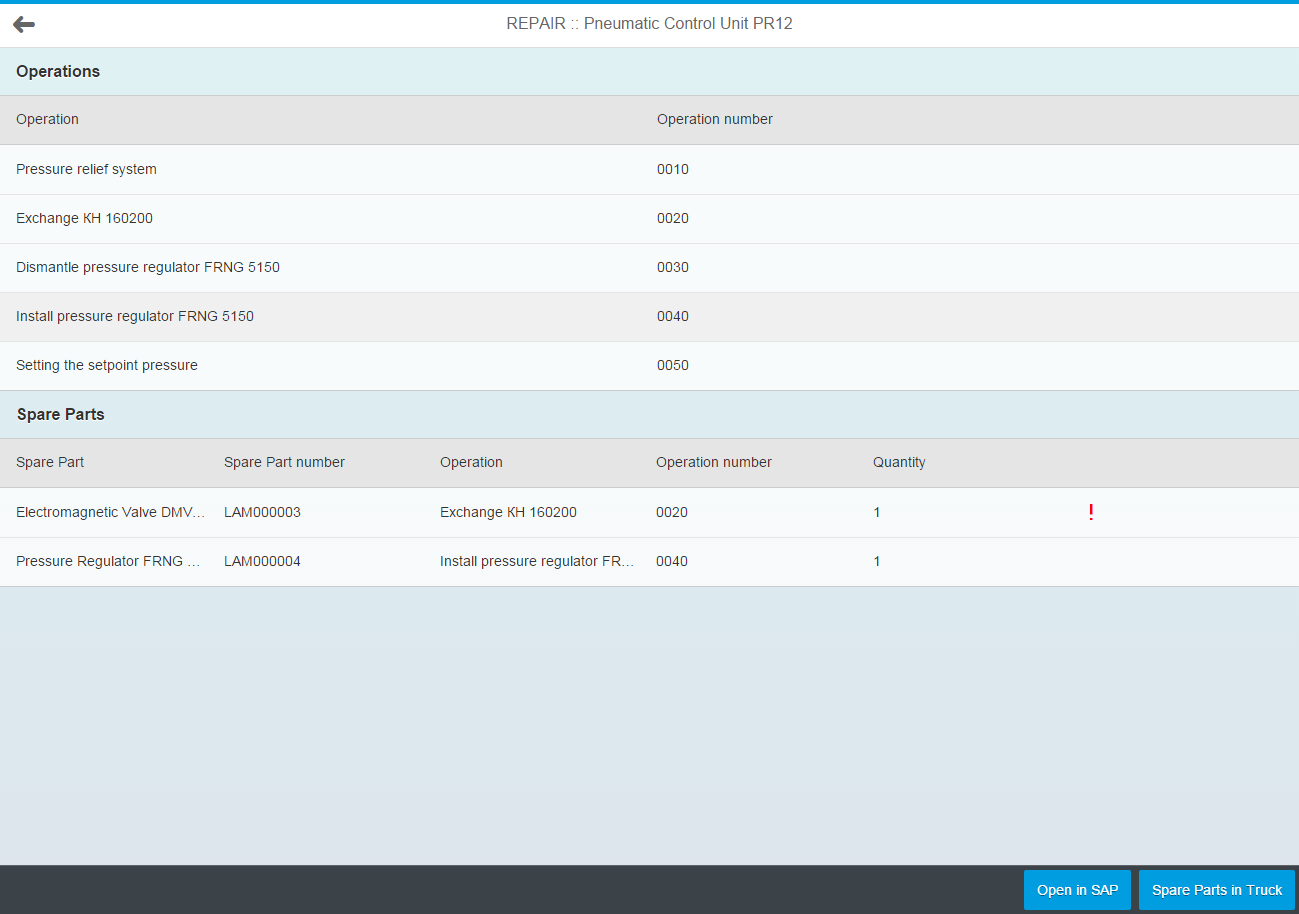This screenshot has width=1299, height=914.
Task: Click spare part number LAM000004
Action: tap(262, 561)
